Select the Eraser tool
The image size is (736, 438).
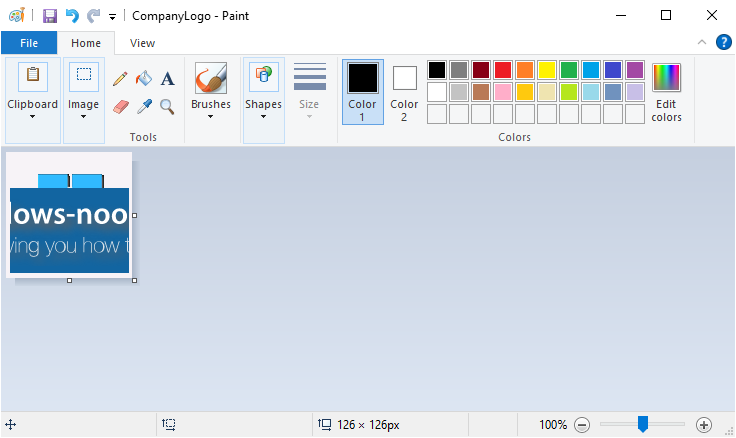(x=120, y=105)
